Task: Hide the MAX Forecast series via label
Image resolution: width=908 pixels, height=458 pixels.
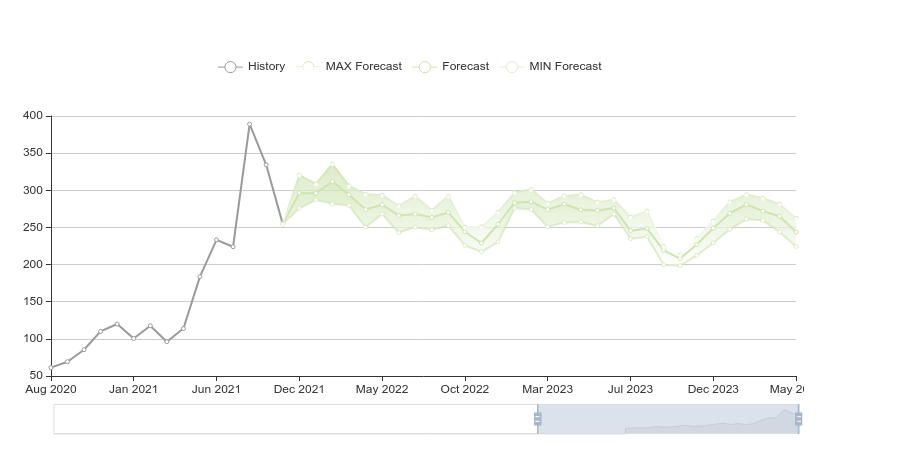Action: coord(363,67)
